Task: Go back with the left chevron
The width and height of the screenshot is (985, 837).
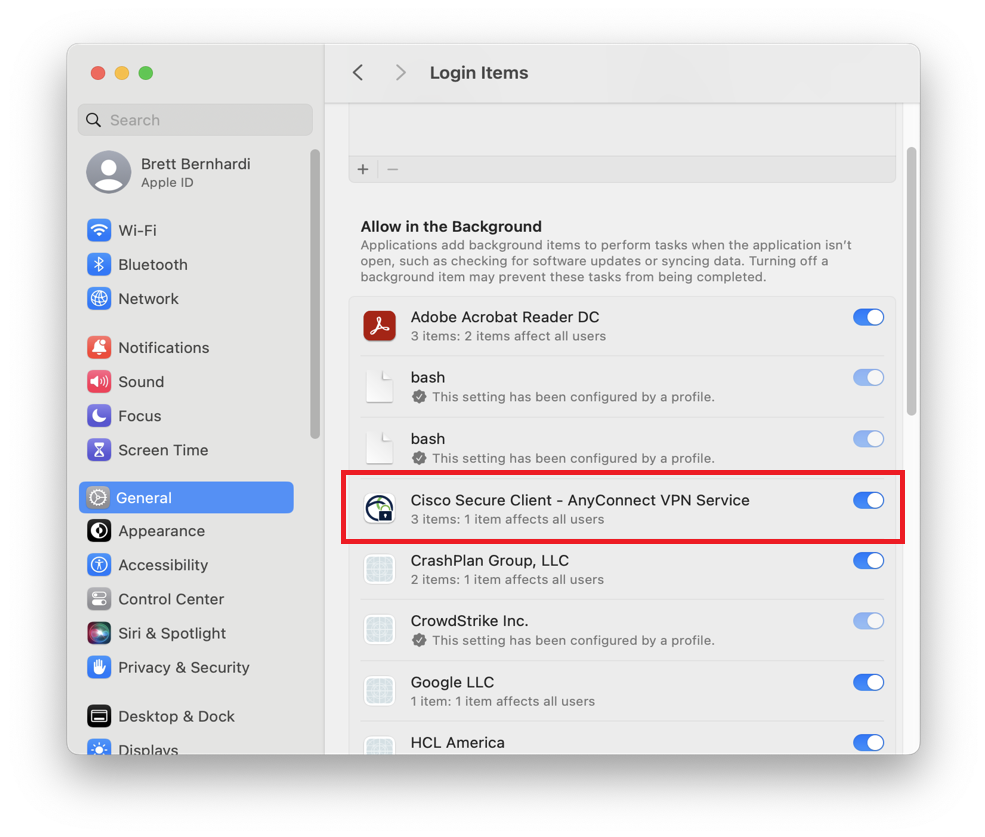Action: pyautogui.click(x=358, y=73)
